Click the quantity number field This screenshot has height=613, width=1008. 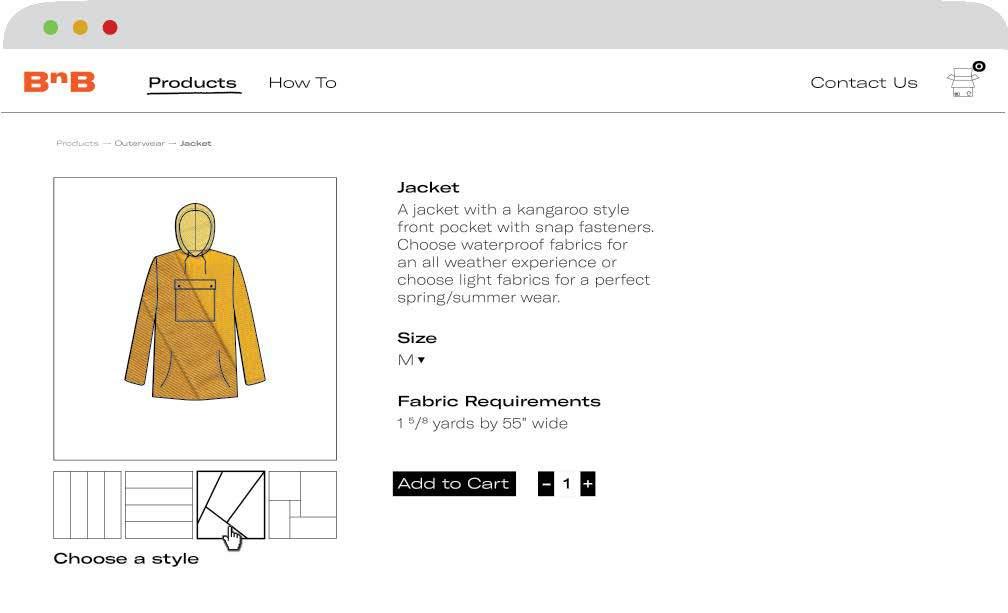coord(566,484)
